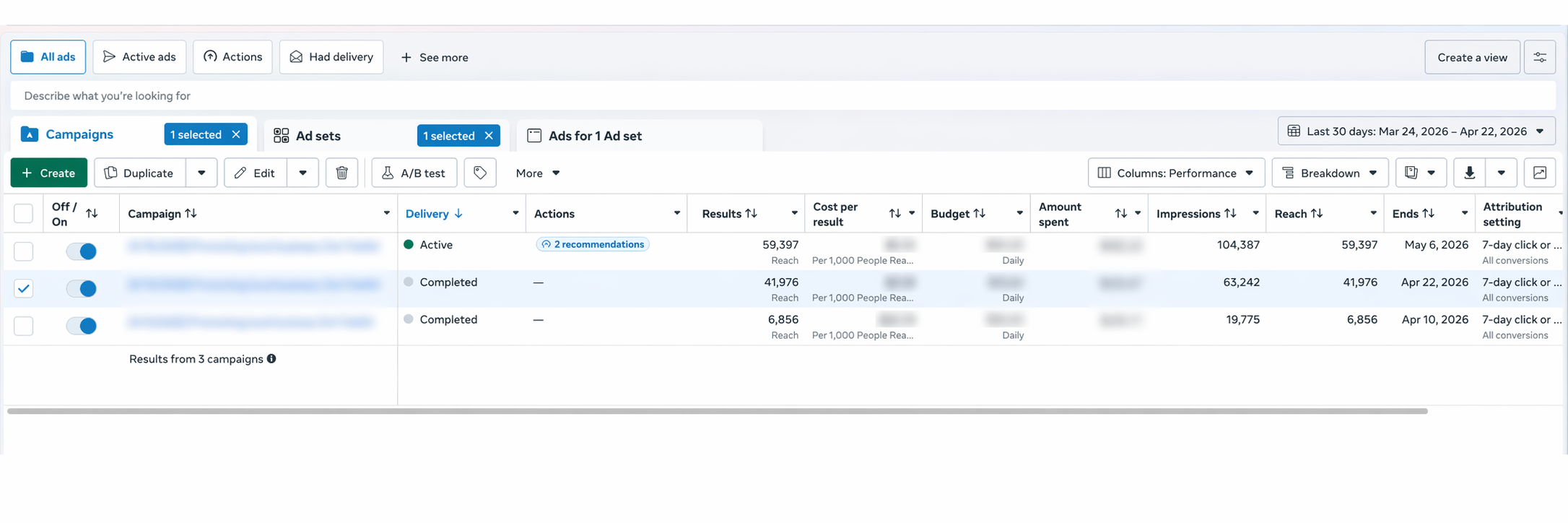Click the A/B test button

point(414,173)
